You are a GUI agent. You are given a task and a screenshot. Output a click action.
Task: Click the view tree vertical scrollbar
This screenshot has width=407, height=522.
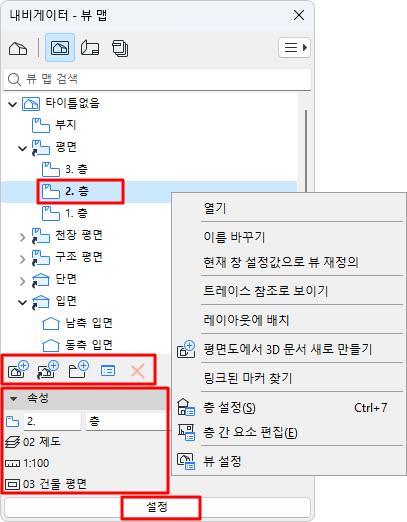pyautogui.click(x=306, y=150)
